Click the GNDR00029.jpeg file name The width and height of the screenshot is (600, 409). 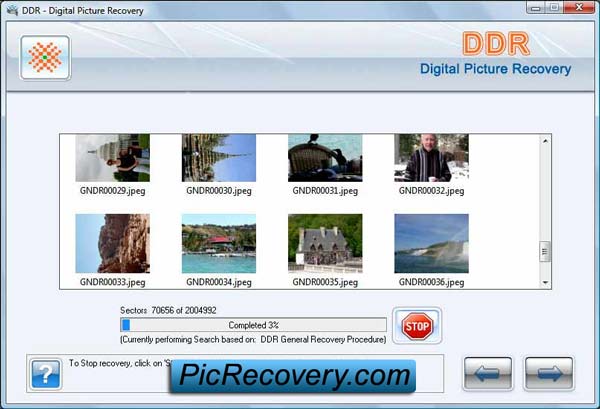112,191
